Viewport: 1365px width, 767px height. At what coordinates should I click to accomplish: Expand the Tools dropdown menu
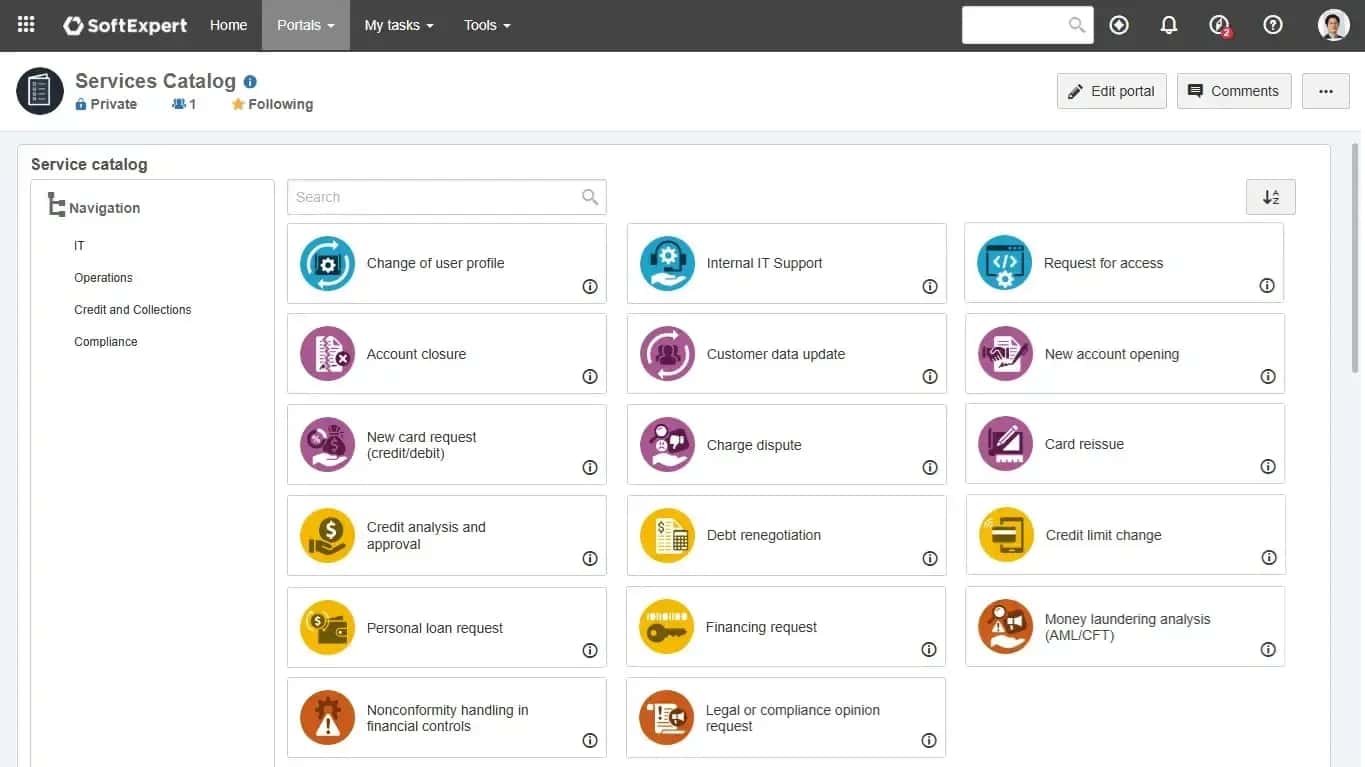click(x=487, y=25)
